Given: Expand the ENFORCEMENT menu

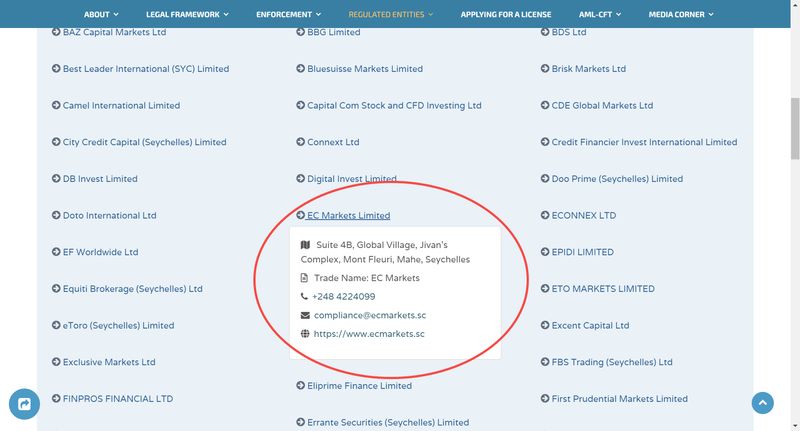Looking at the screenshot, I should pyautogui.click(x=288, y=14).
